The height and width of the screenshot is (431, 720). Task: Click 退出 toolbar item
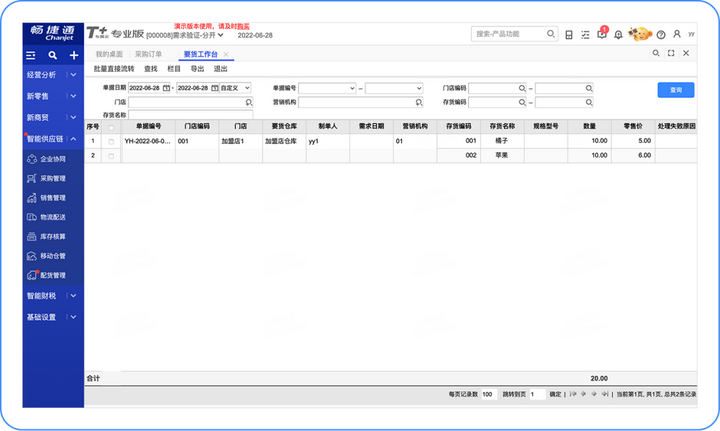pyautogui.click(x=220, y=69)
